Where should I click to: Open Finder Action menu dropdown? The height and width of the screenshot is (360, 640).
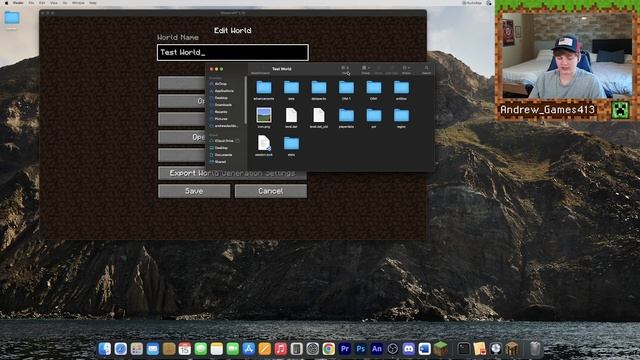coord(406,68)
